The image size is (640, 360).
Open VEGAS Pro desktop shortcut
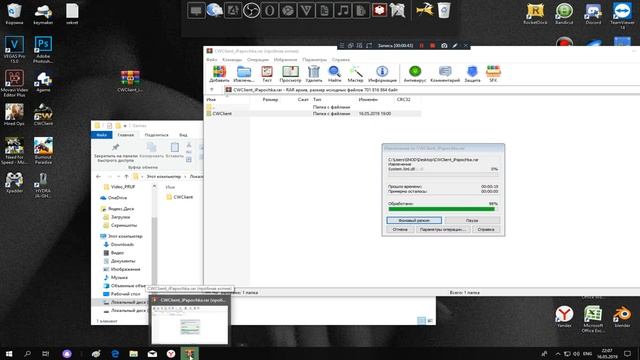[x=14, y=49]
